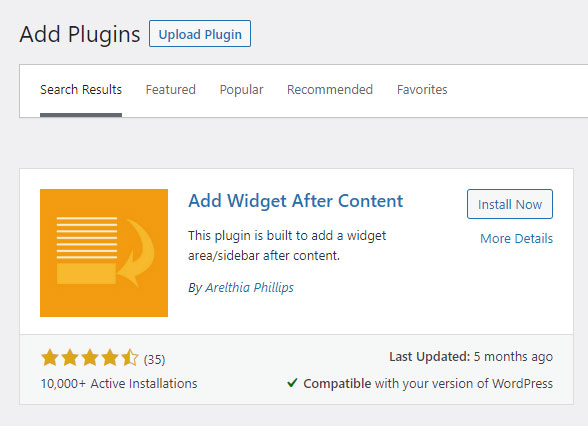The width and height of the screenshot is (588, 426).
Task: Click the fourth gold rating star
Action: (110, 357)
